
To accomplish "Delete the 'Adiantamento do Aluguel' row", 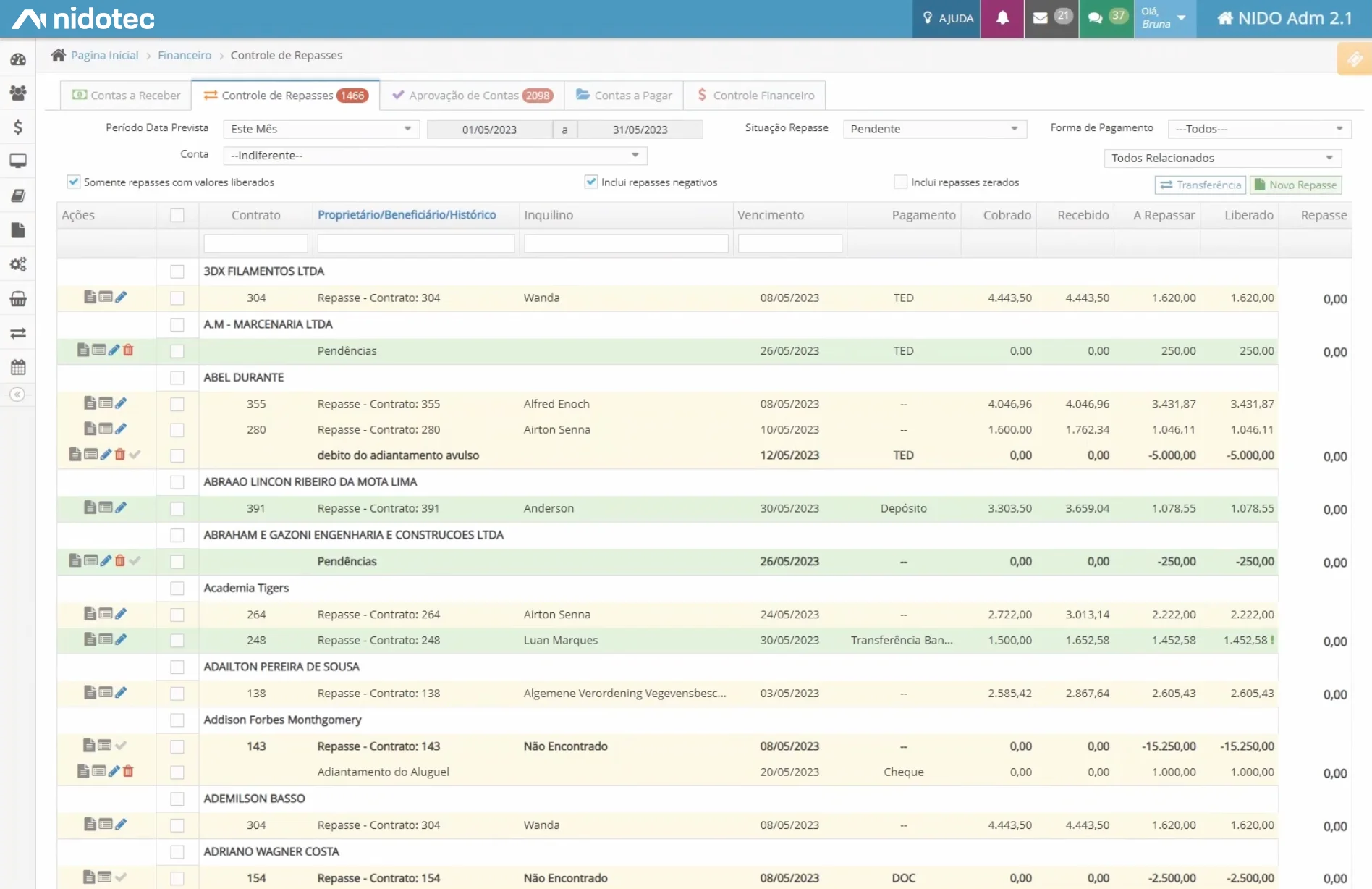I will [x=128, y=772].
